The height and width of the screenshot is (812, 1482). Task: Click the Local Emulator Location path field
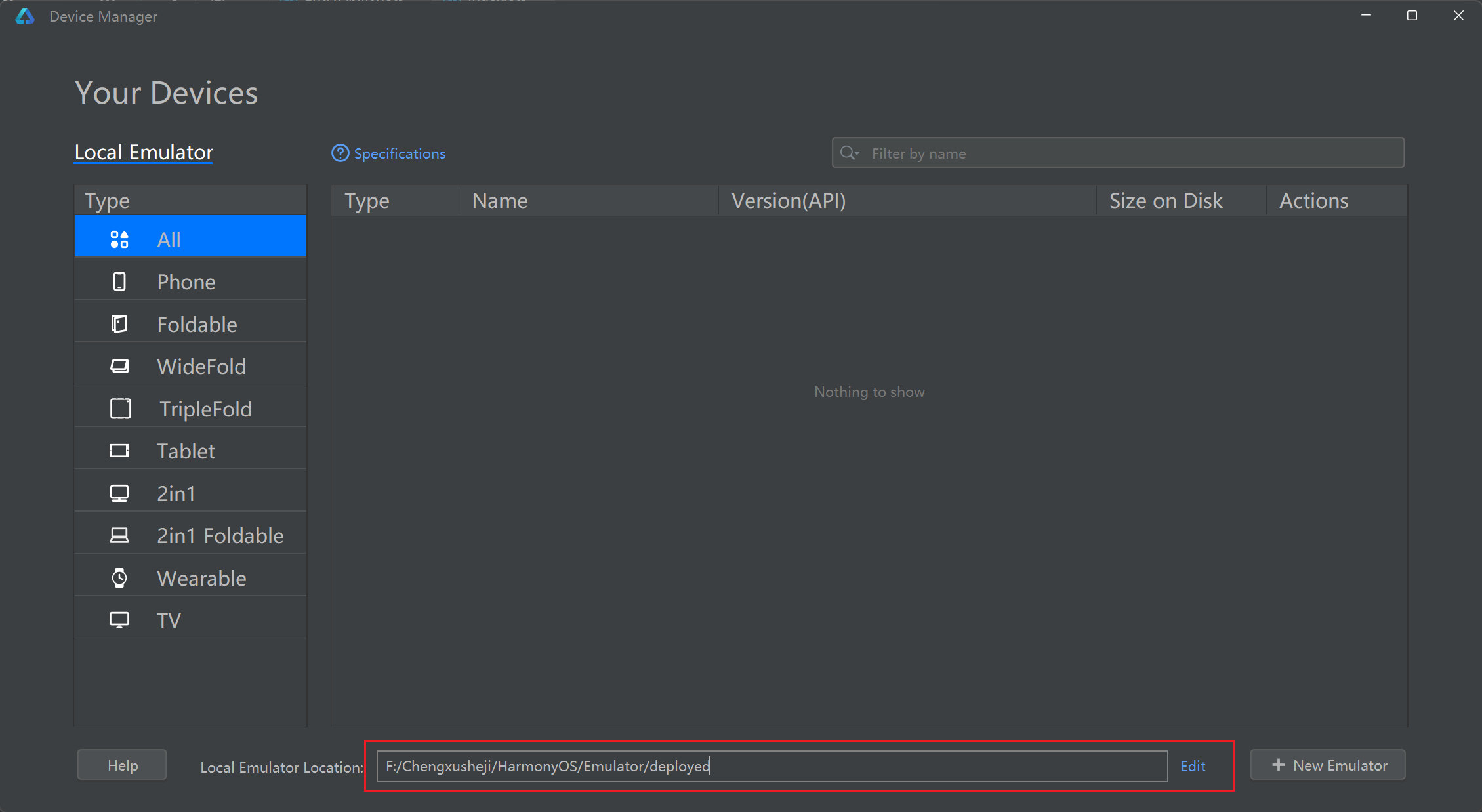click(x=772, y=766)
